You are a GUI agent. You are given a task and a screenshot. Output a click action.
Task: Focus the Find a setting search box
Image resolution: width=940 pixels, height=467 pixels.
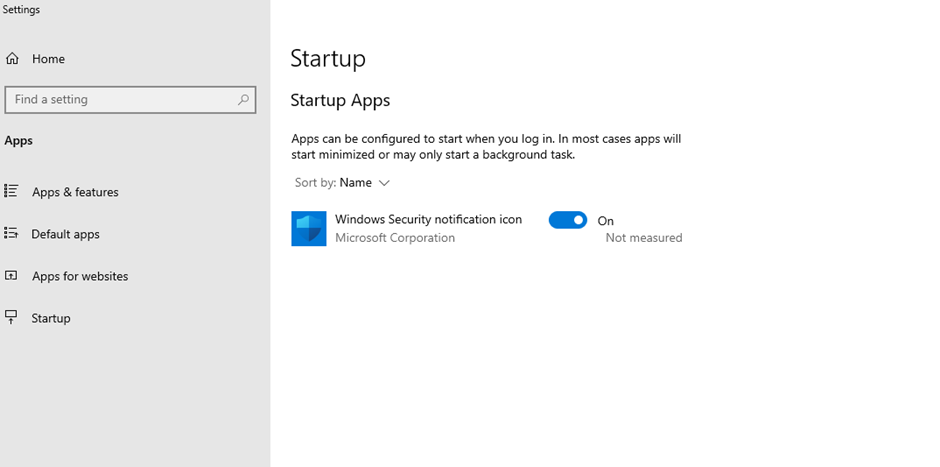[x=130, y=100]
